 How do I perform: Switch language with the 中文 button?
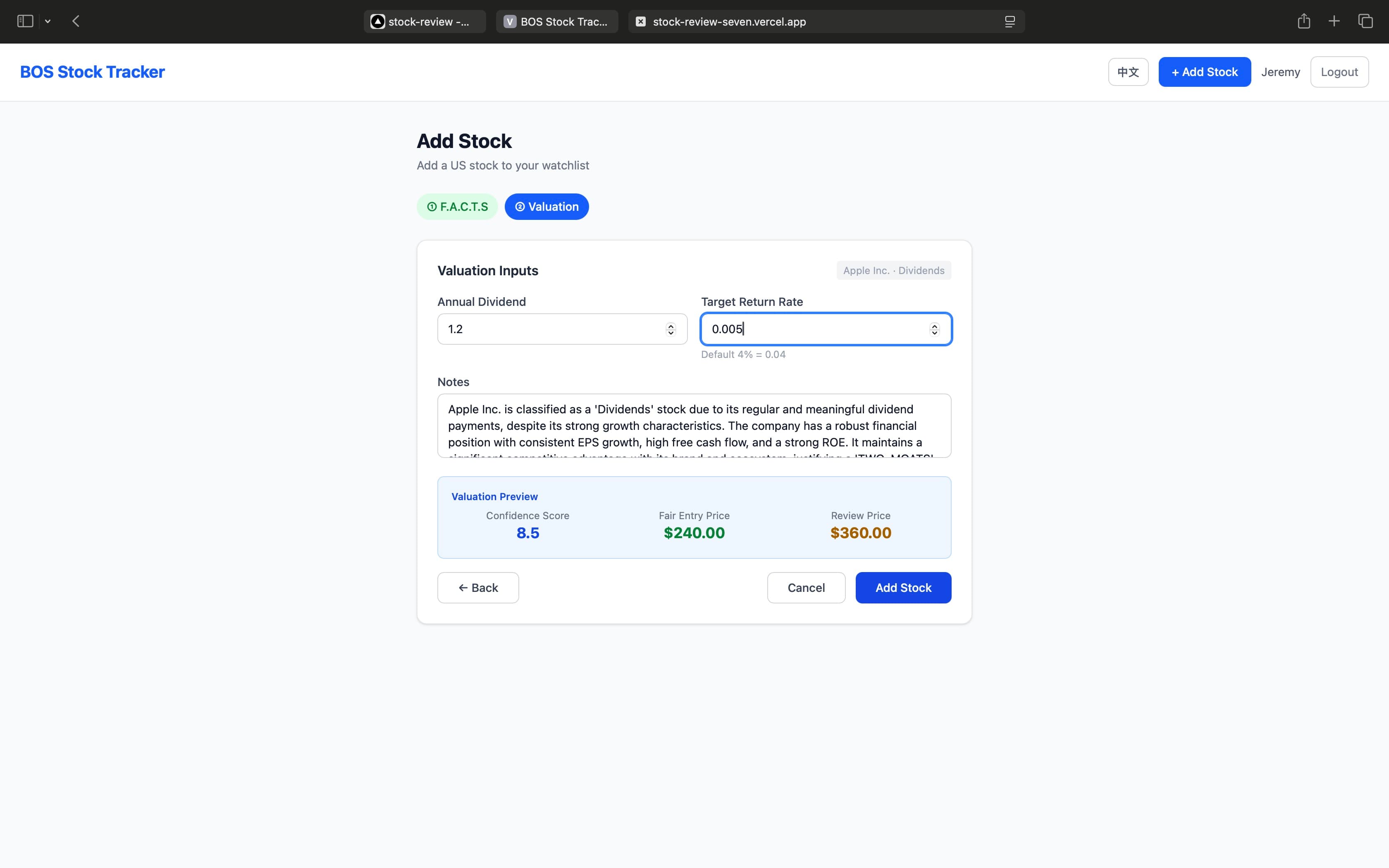coord(1128,72)
